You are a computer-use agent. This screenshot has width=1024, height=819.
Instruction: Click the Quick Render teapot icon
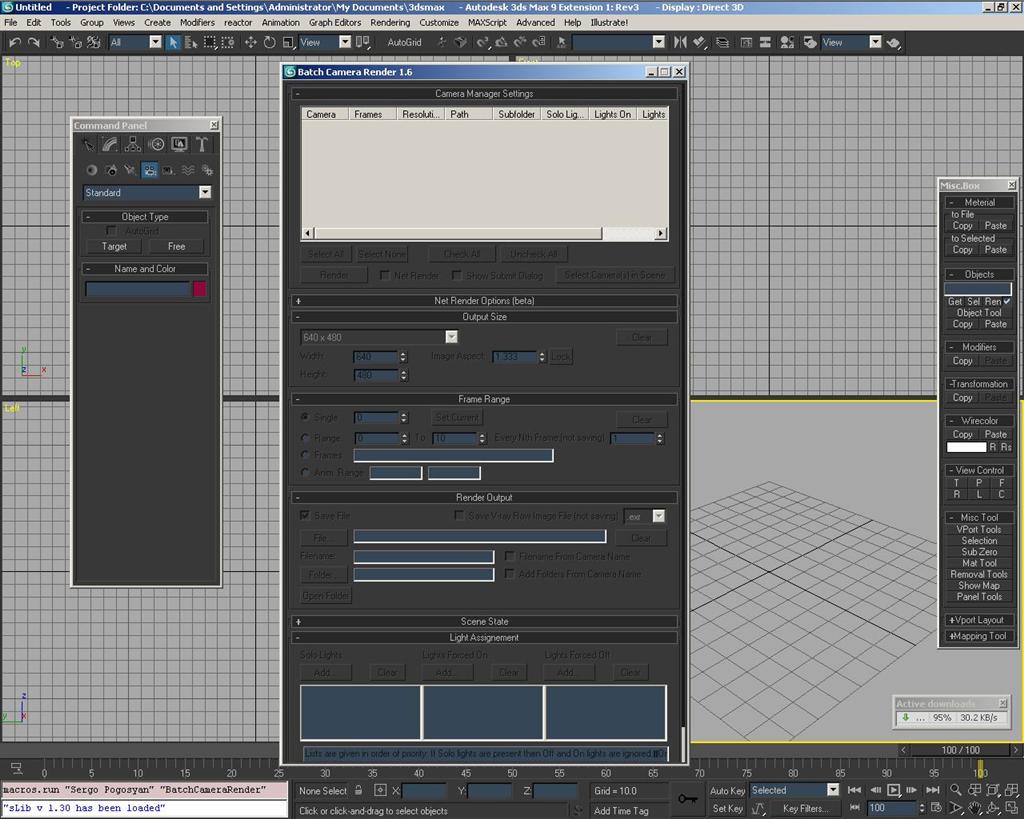coord(893,42)
